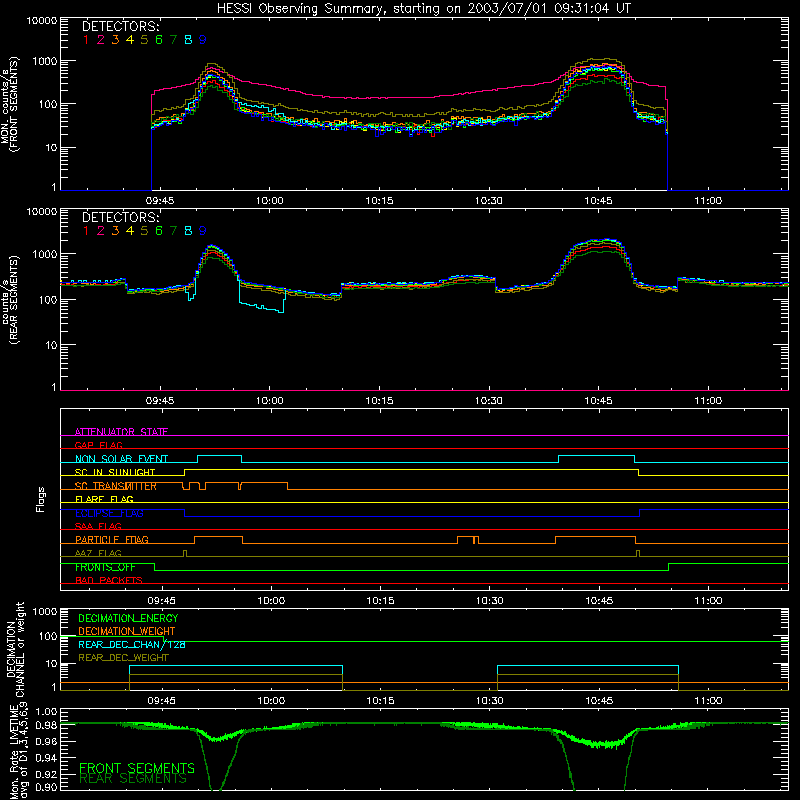
Task: Click blue detector 9 in front segments legend
Action: 203,40
